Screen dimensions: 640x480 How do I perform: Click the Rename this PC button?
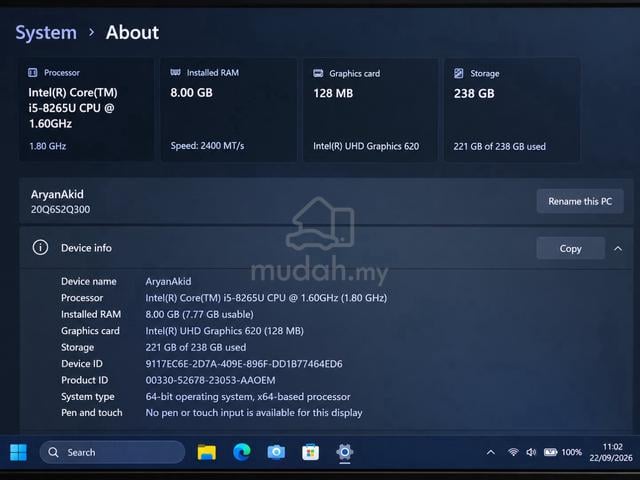[580, 201]
